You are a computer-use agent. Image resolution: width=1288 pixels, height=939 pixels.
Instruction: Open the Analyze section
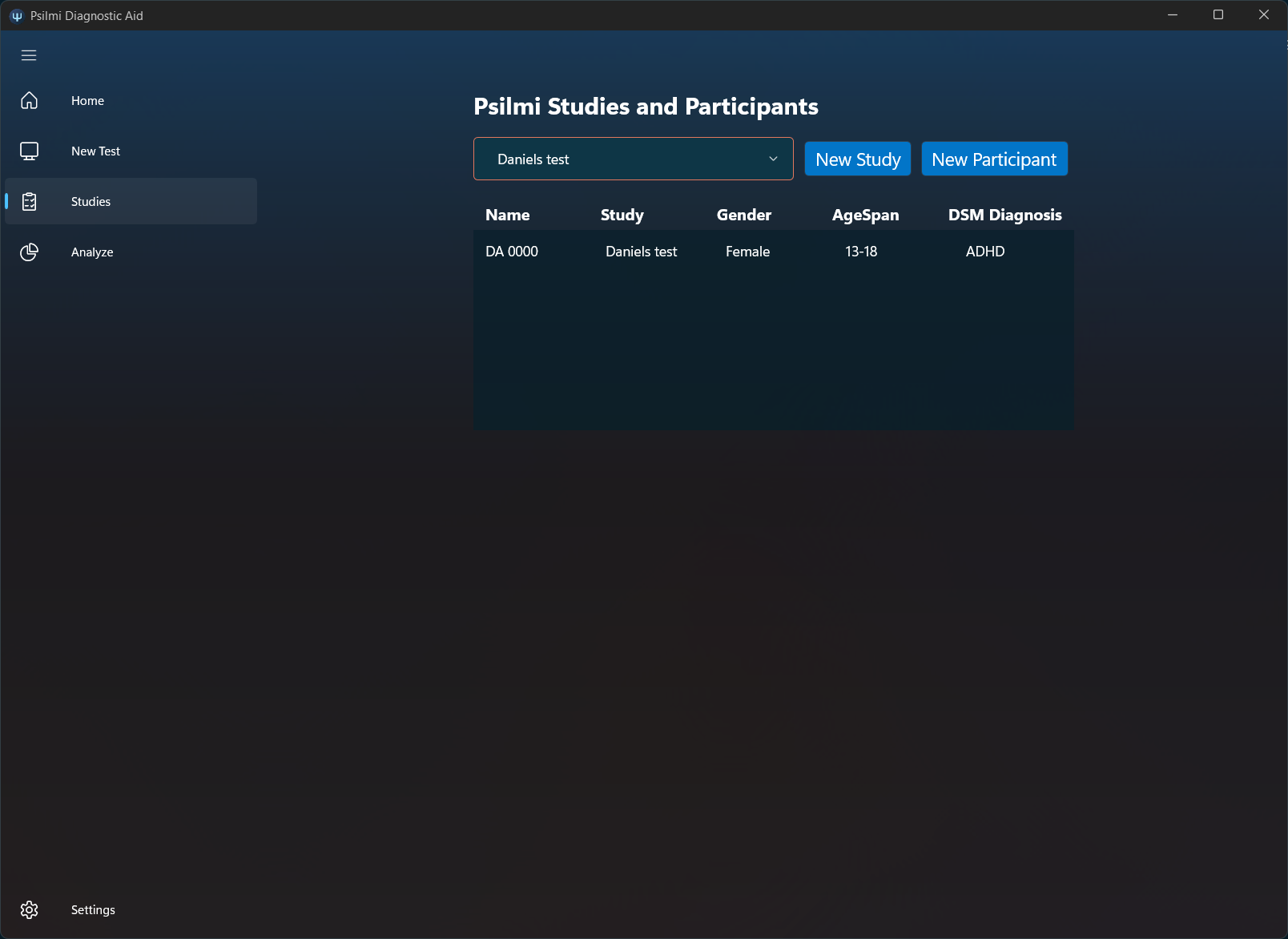92,252
